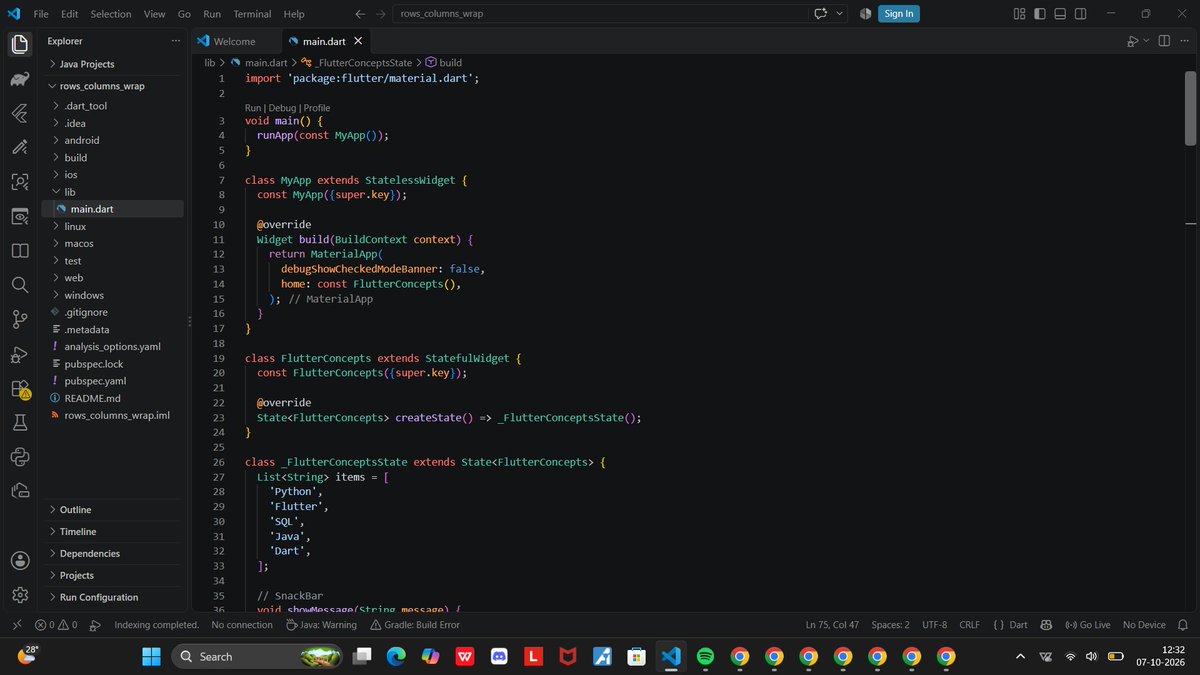The height and width of the screenshot is (675, 1200).
Task: Click the Sign In button
Action: 899,14
